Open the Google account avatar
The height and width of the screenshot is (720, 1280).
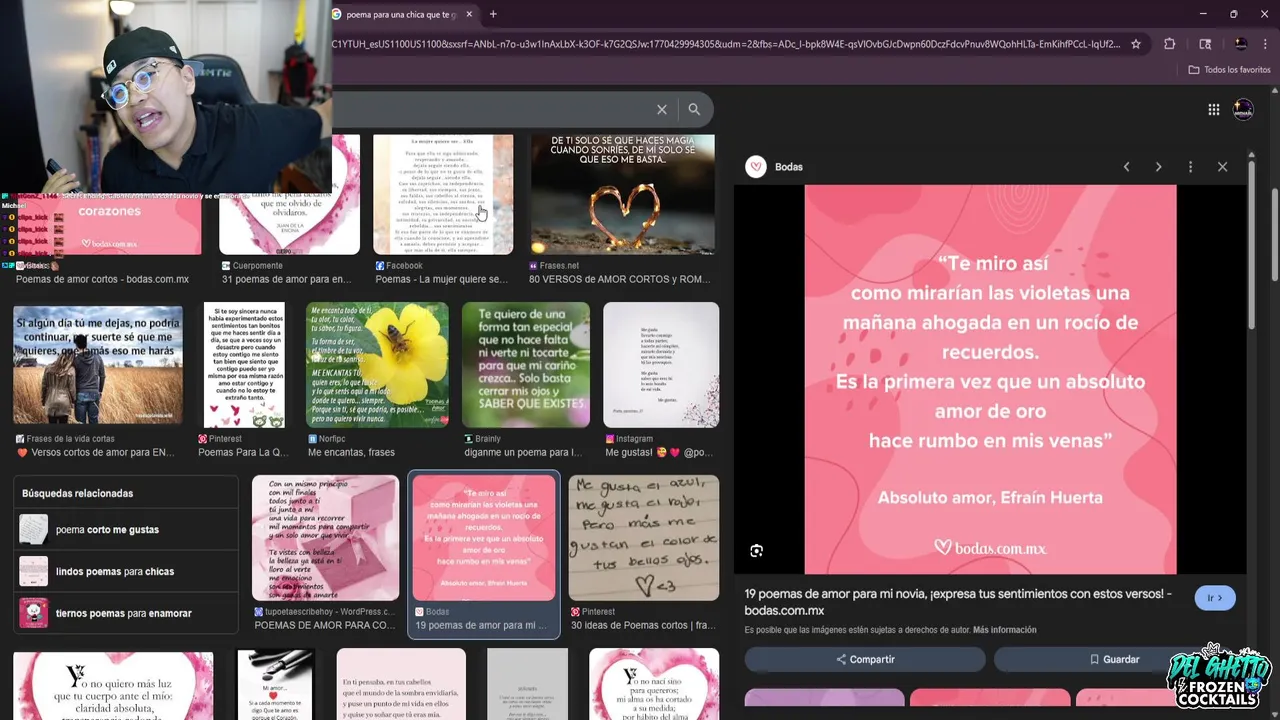[x=1243, y=110]
